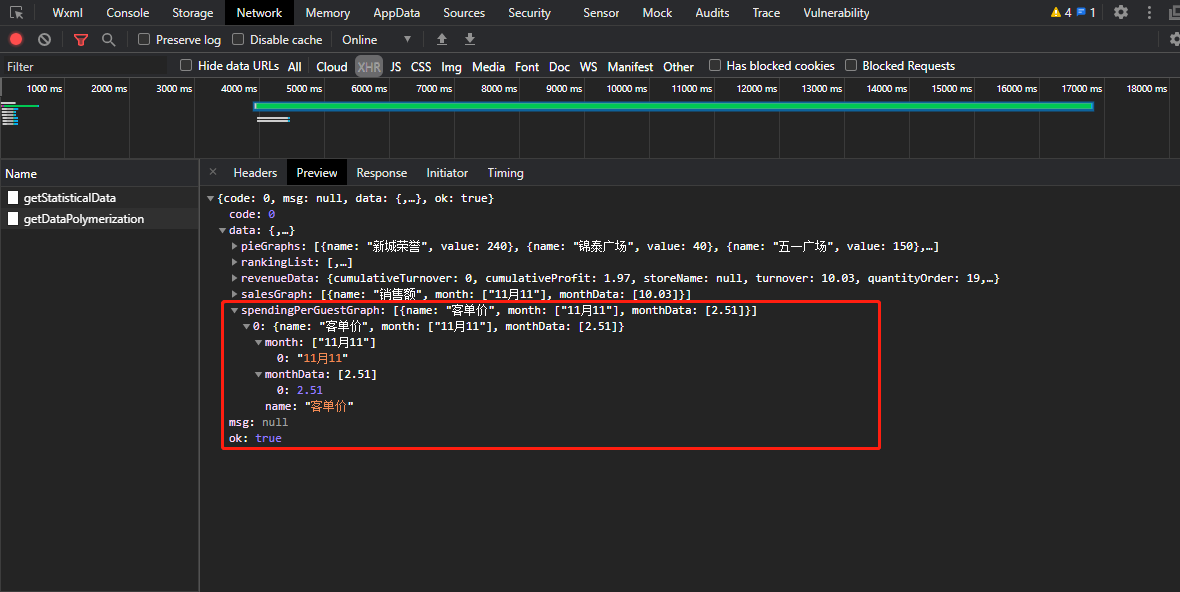Click the green request bar in timeline overview
1180x592 pixels.
click(x=674, y=106)
